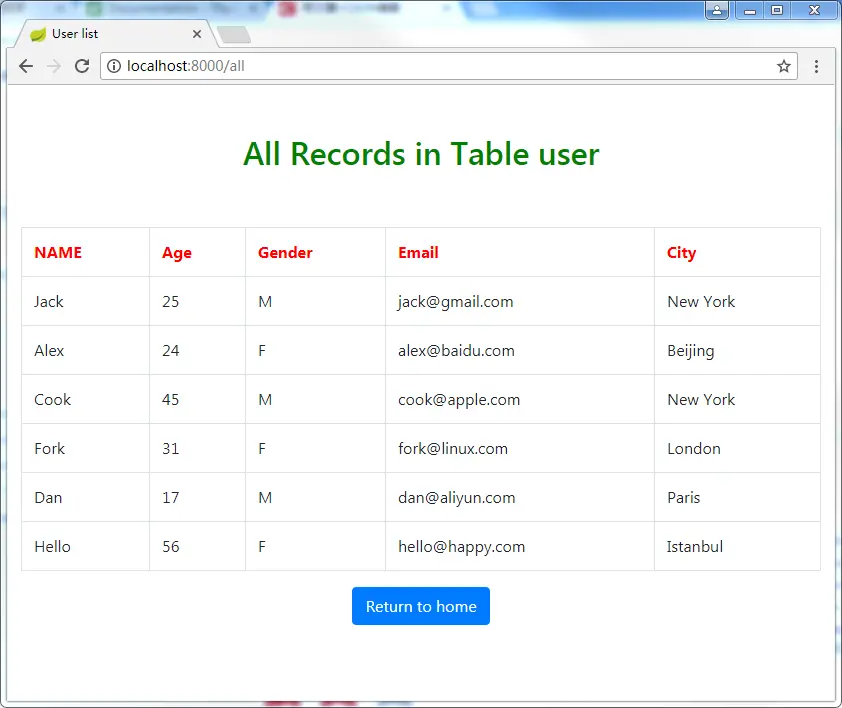Viewport: 842px width, 708px height.
Task: Click the email dan@aliyun.com
Action: point(457,498)
